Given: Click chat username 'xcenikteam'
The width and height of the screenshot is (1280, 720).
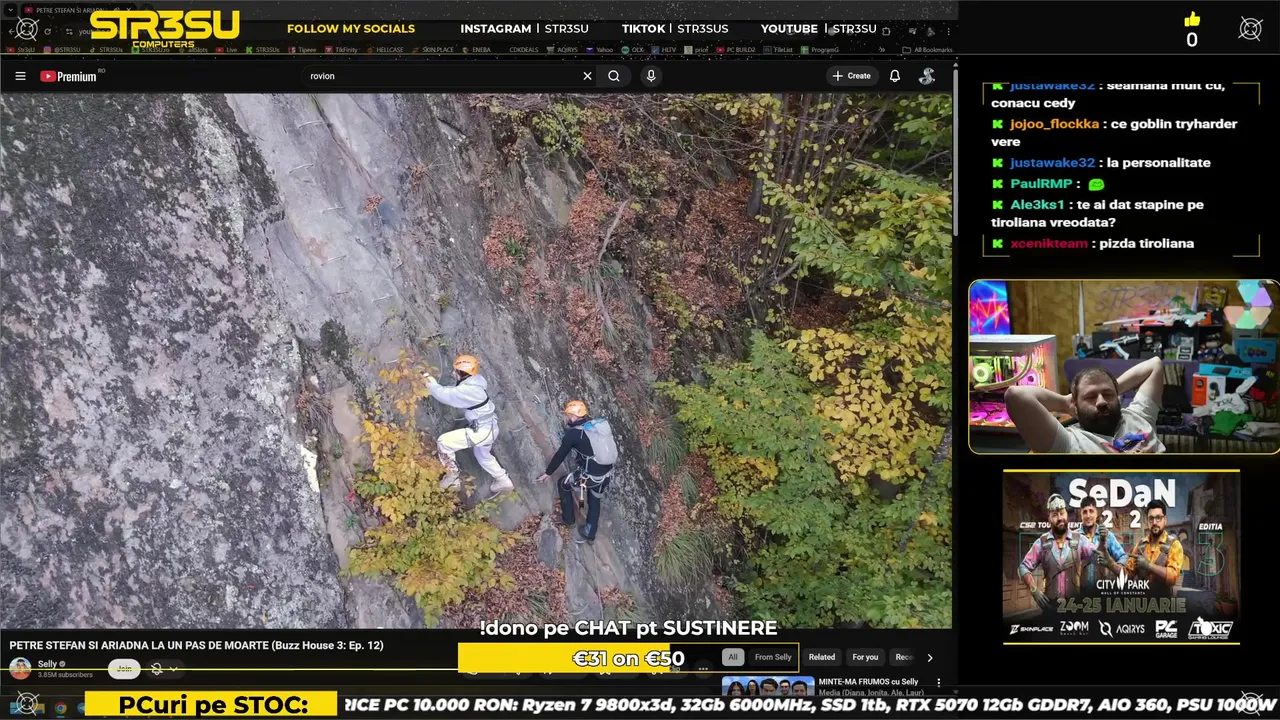Looking at the screenshot, I should [x=1049, y=244].
